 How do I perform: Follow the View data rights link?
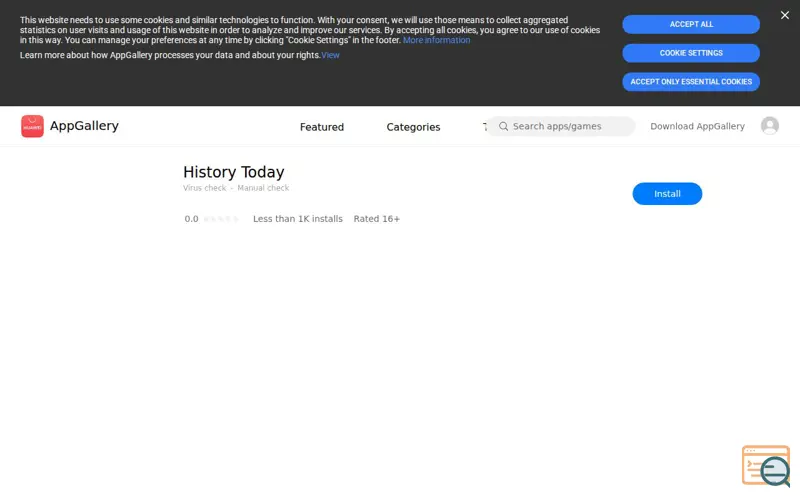[x=330, y=55]
